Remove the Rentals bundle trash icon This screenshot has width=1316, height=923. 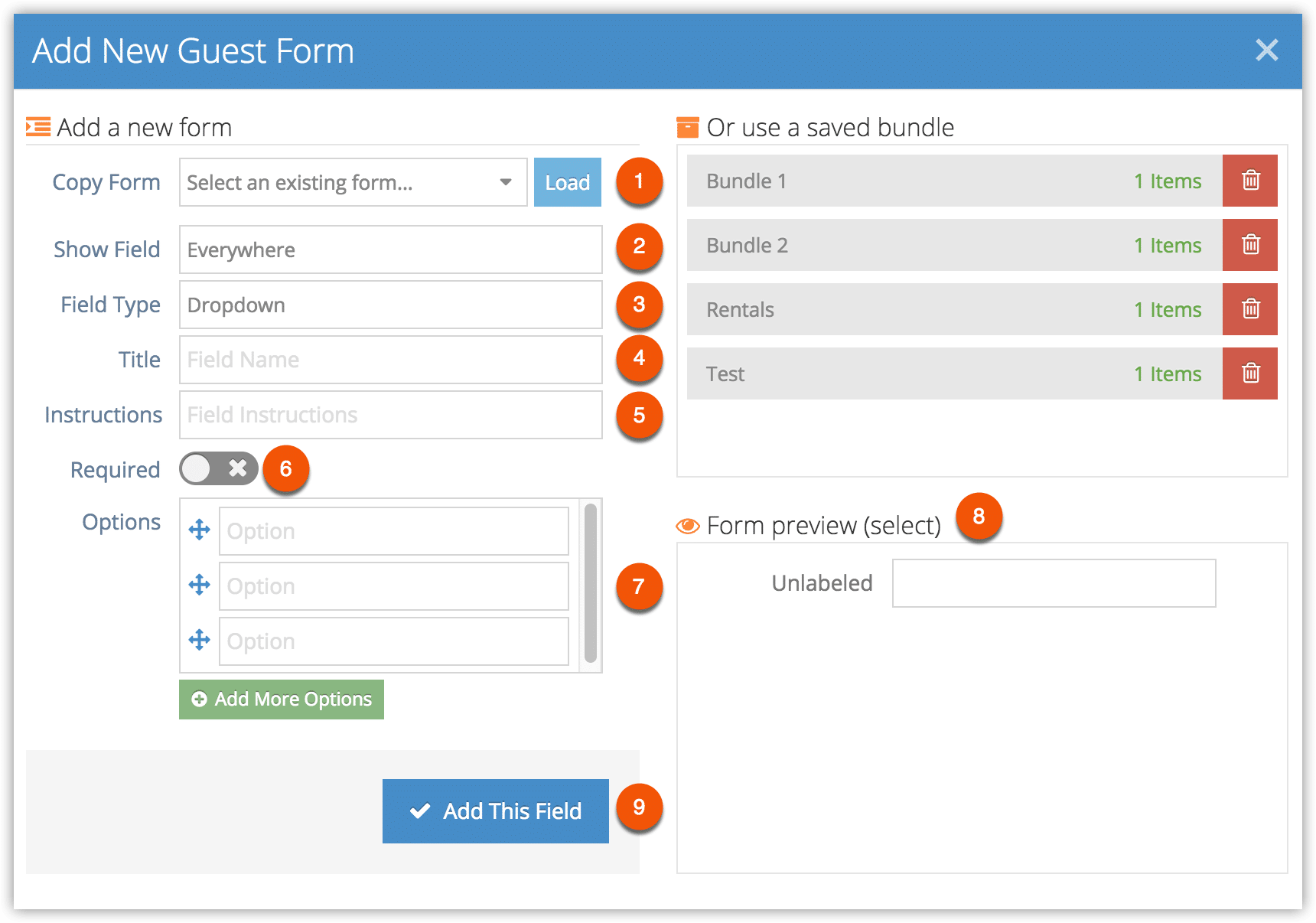click(1250, 309)
